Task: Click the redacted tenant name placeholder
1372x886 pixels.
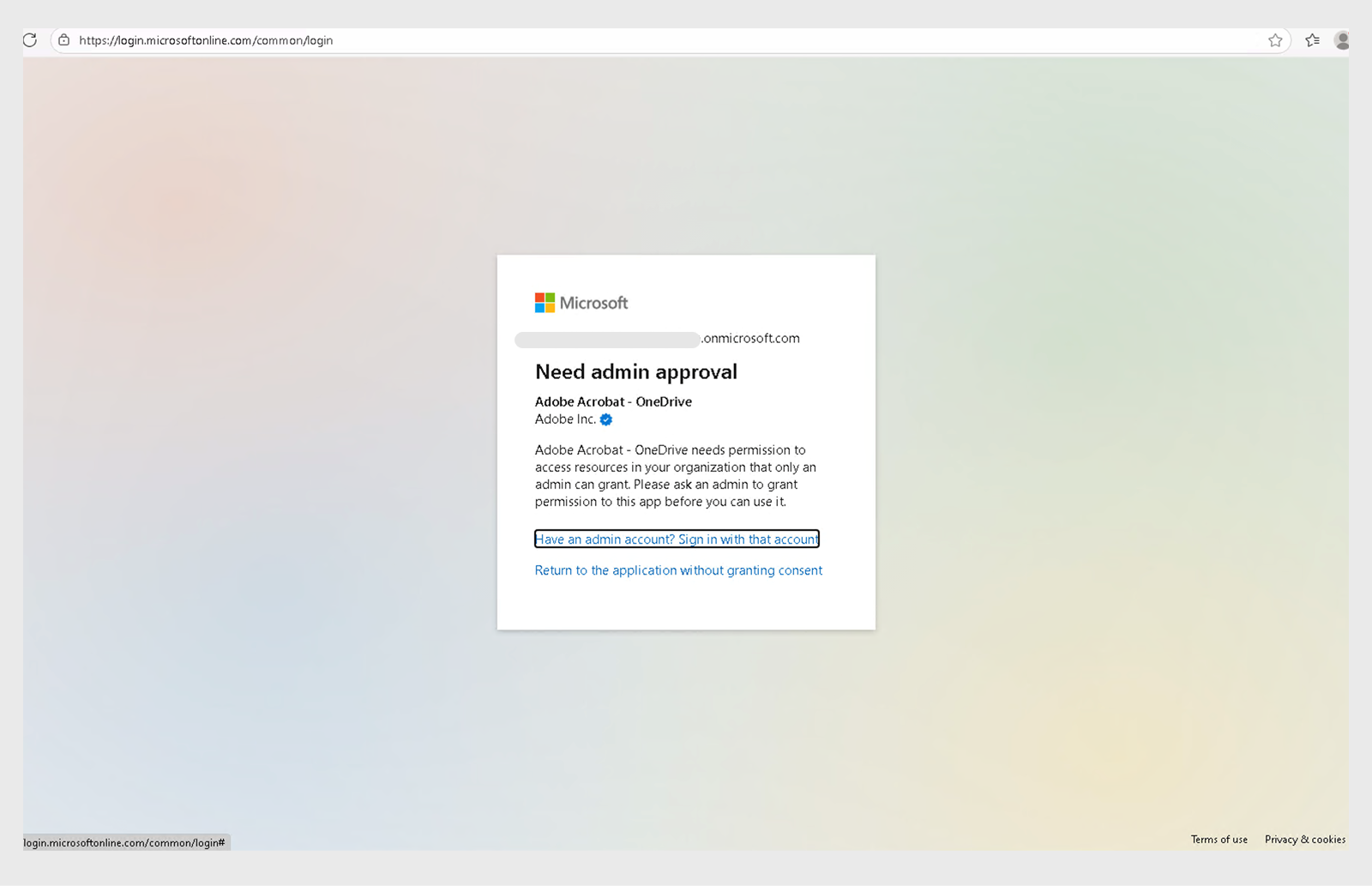Action: pos(607,339)
